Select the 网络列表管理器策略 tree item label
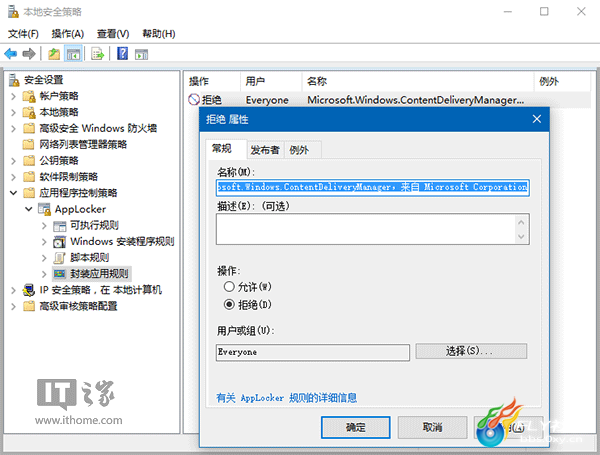The image size is (600, 455). click(83, 144)
